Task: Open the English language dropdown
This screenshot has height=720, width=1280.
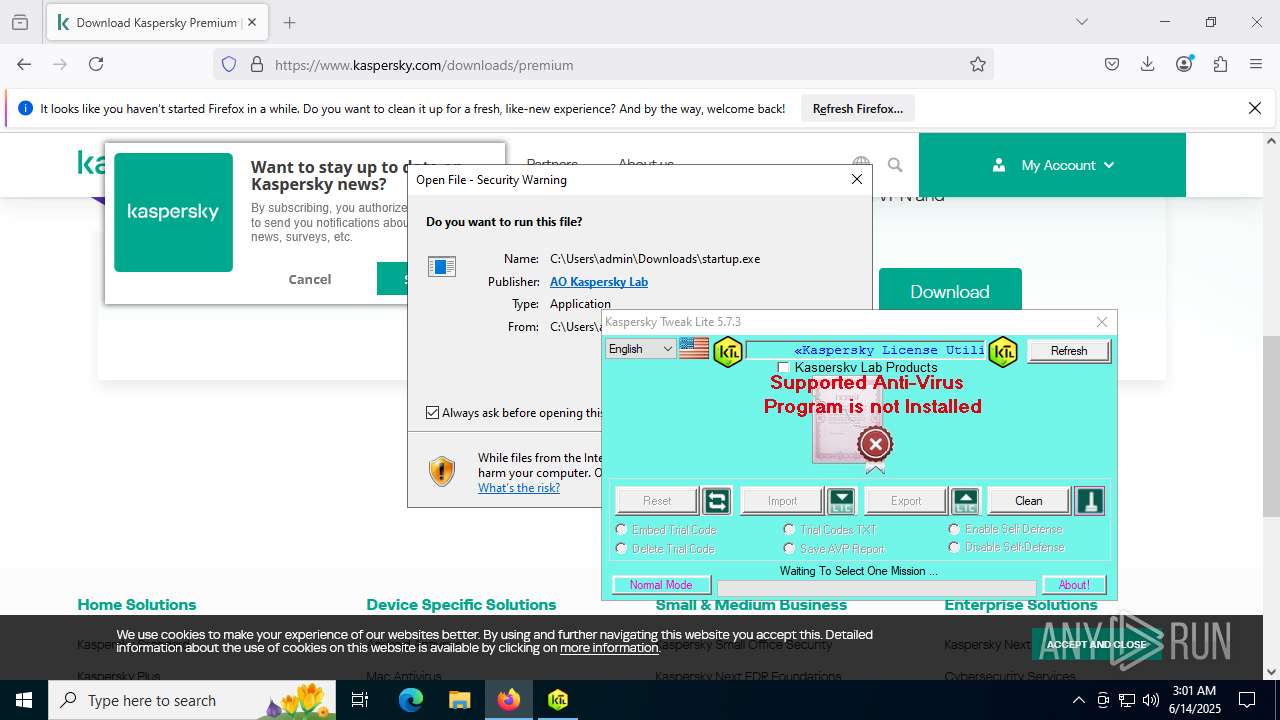Action: (x=641, y=348)
